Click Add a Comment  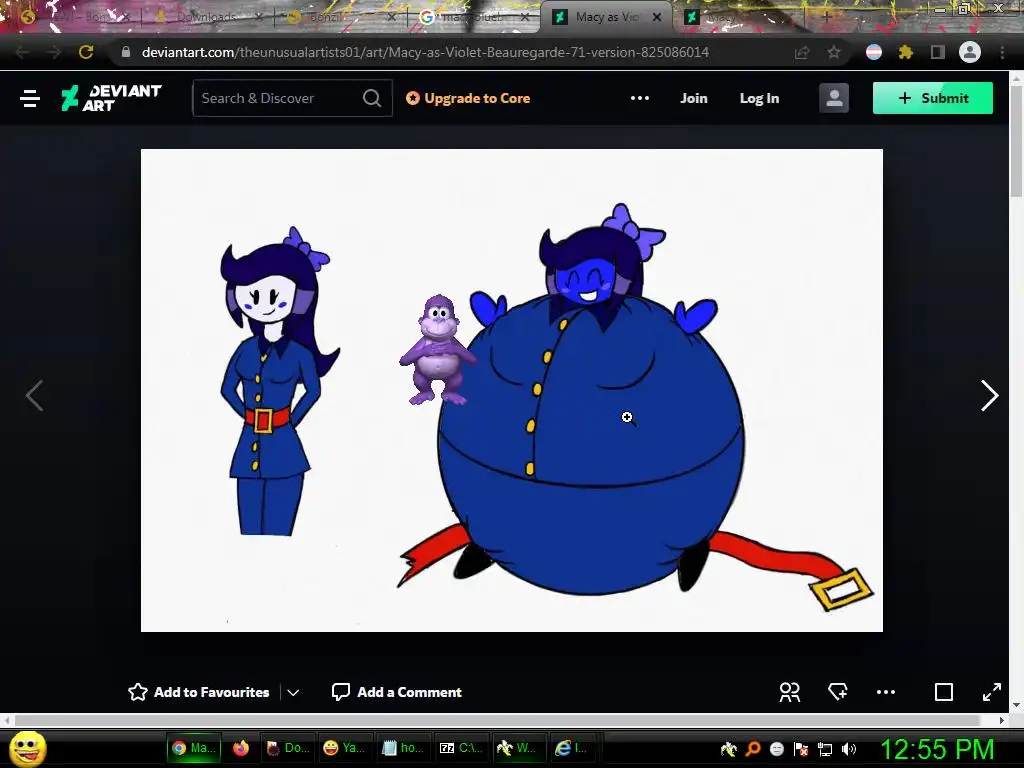[x=396, y=692]
